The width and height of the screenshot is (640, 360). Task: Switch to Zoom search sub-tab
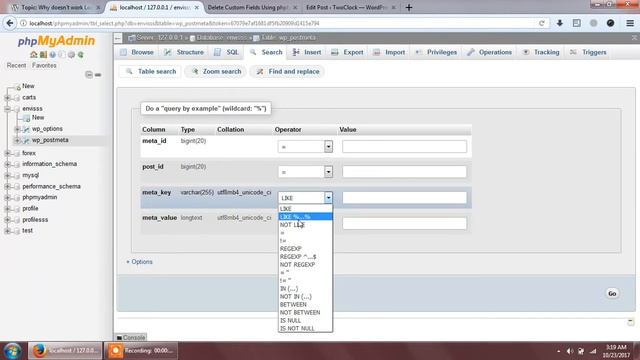(x=216, y=71)
